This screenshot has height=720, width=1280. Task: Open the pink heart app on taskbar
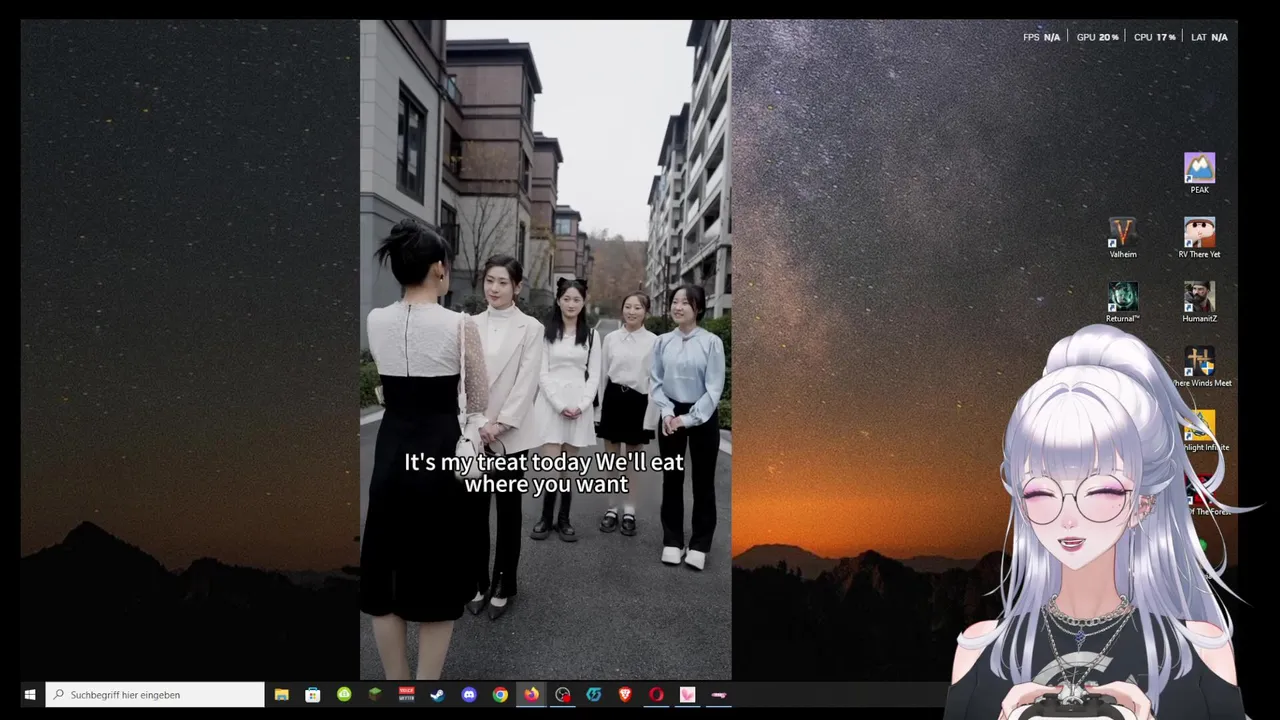(x=687, y=694)
